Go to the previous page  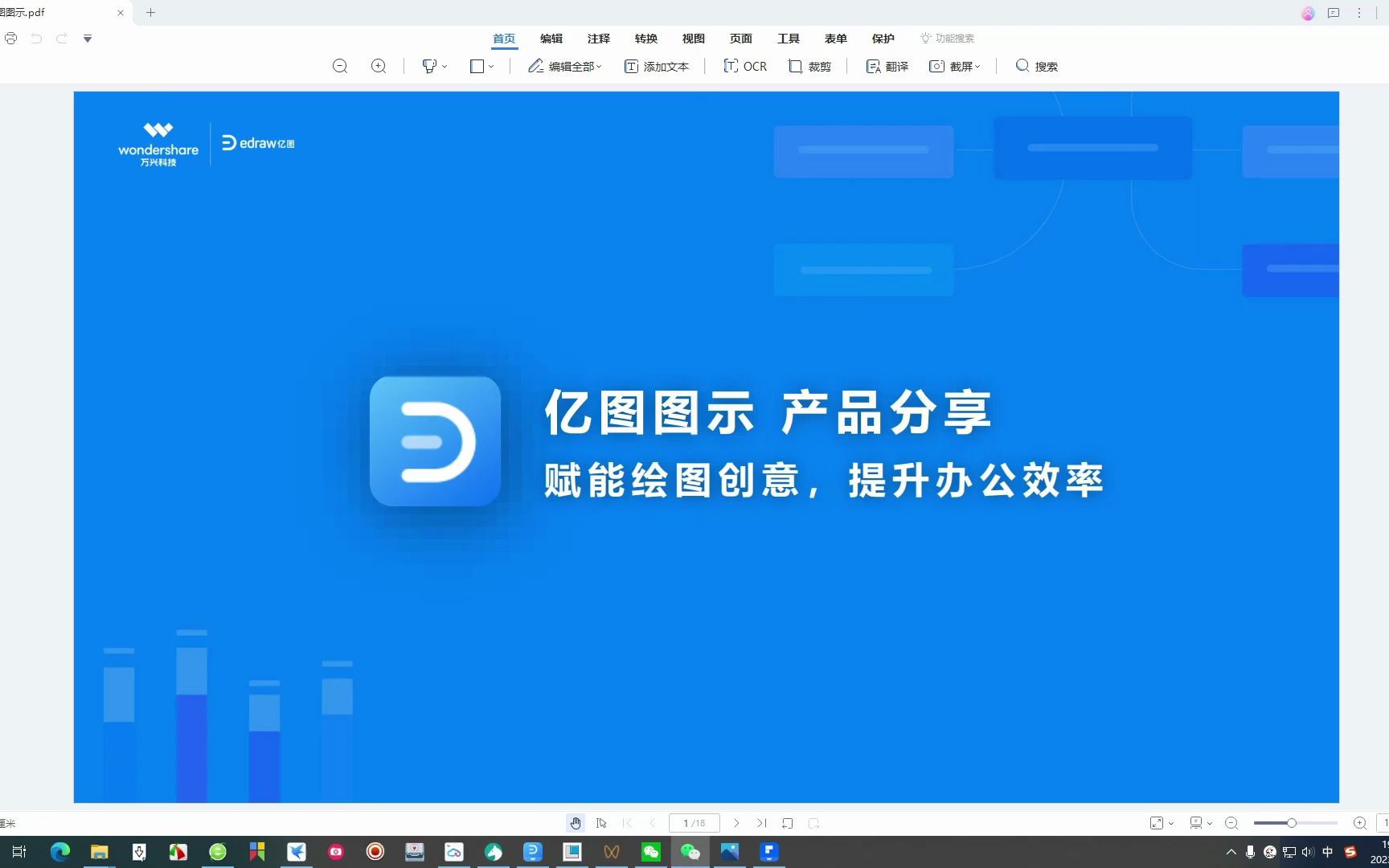coord(652,823)
